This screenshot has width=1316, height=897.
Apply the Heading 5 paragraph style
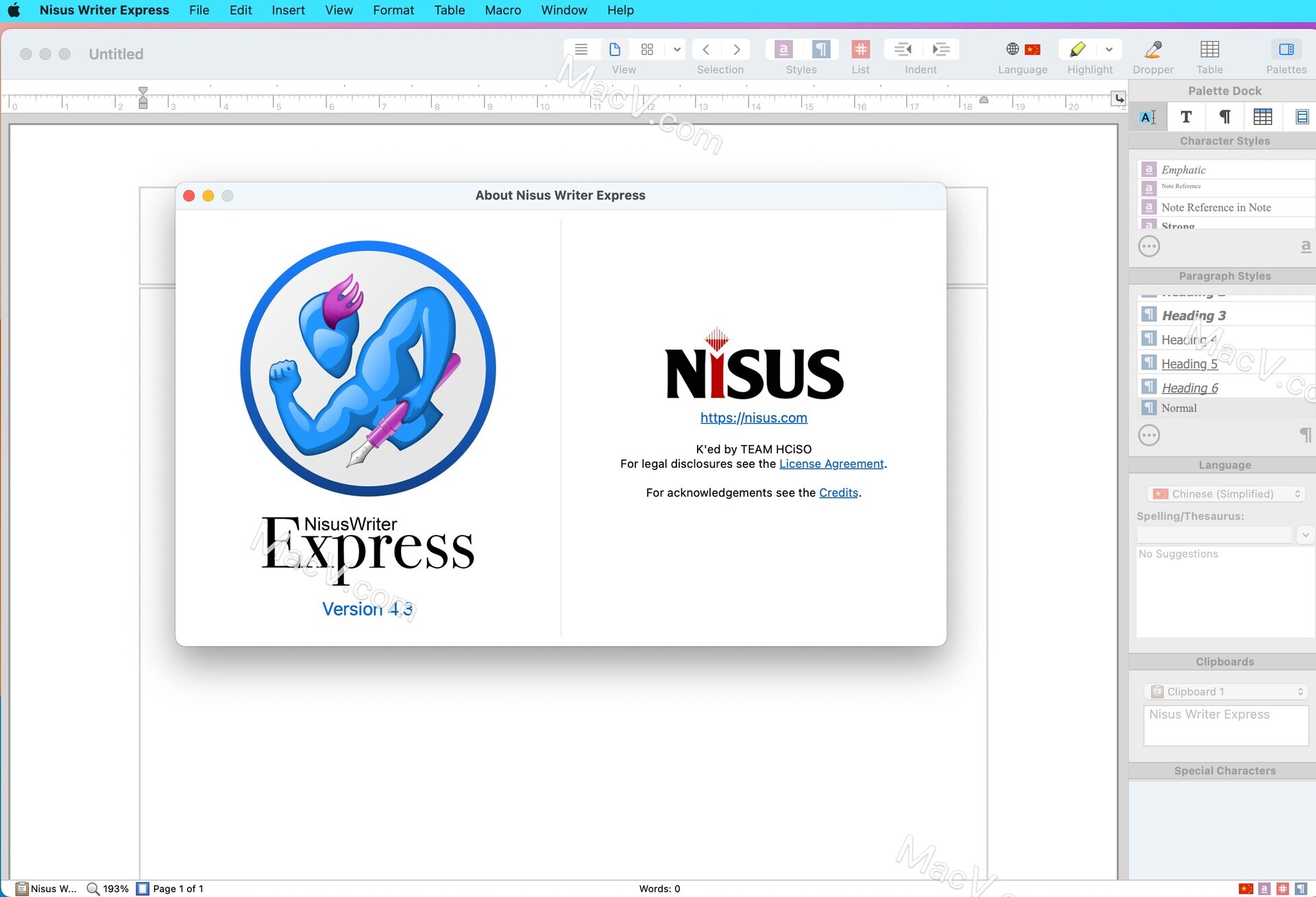coord(1226,363)
